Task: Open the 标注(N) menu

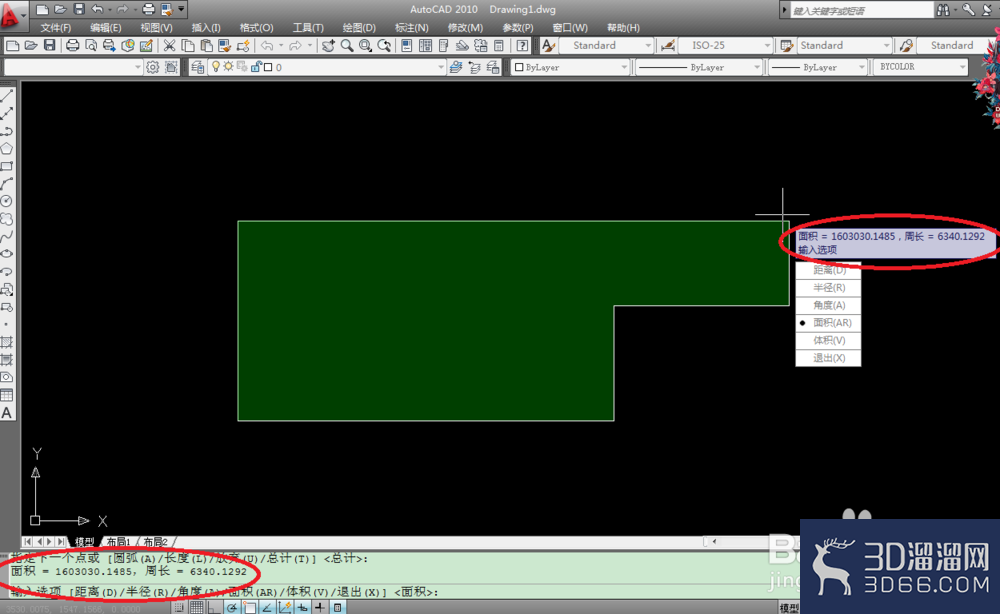Action: point(411,27)
